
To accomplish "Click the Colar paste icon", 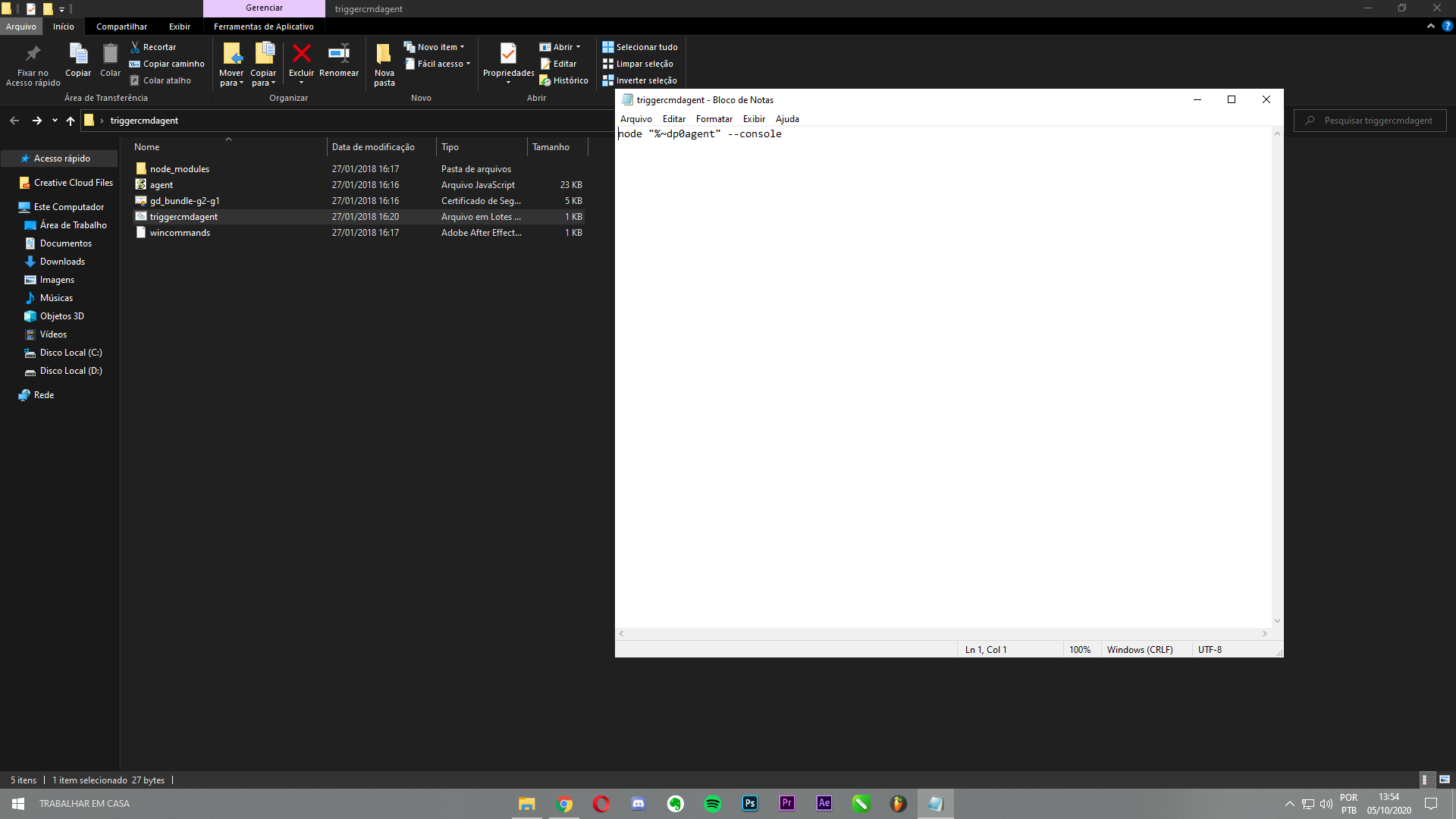I will [110, 60].
